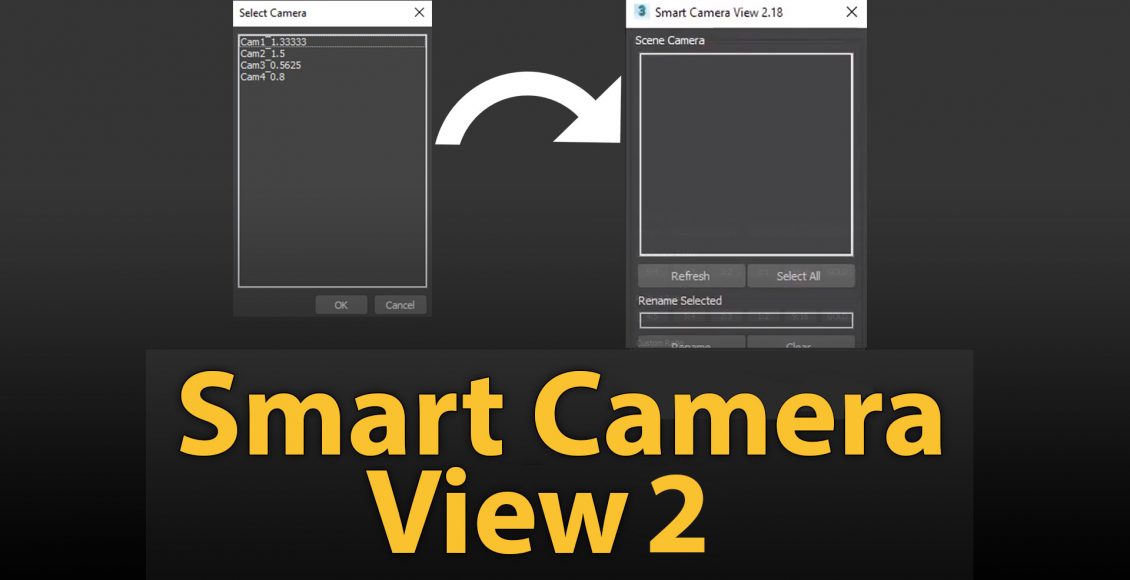Click the Smart Camera View 2.18 title text
1130x580 pixels.
click(x=717, y=13)
